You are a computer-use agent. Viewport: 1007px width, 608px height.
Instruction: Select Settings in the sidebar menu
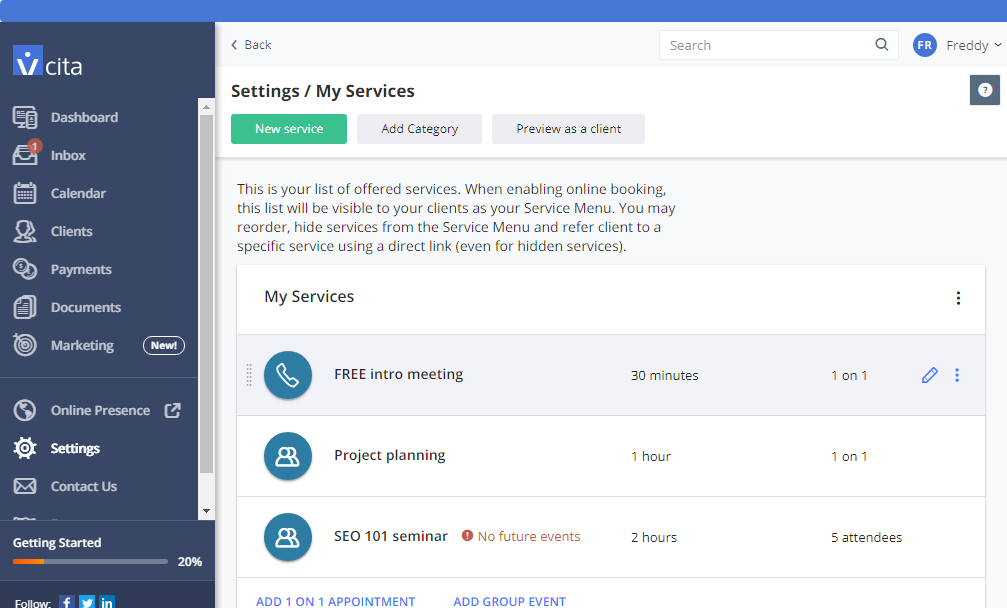point(74,448)
